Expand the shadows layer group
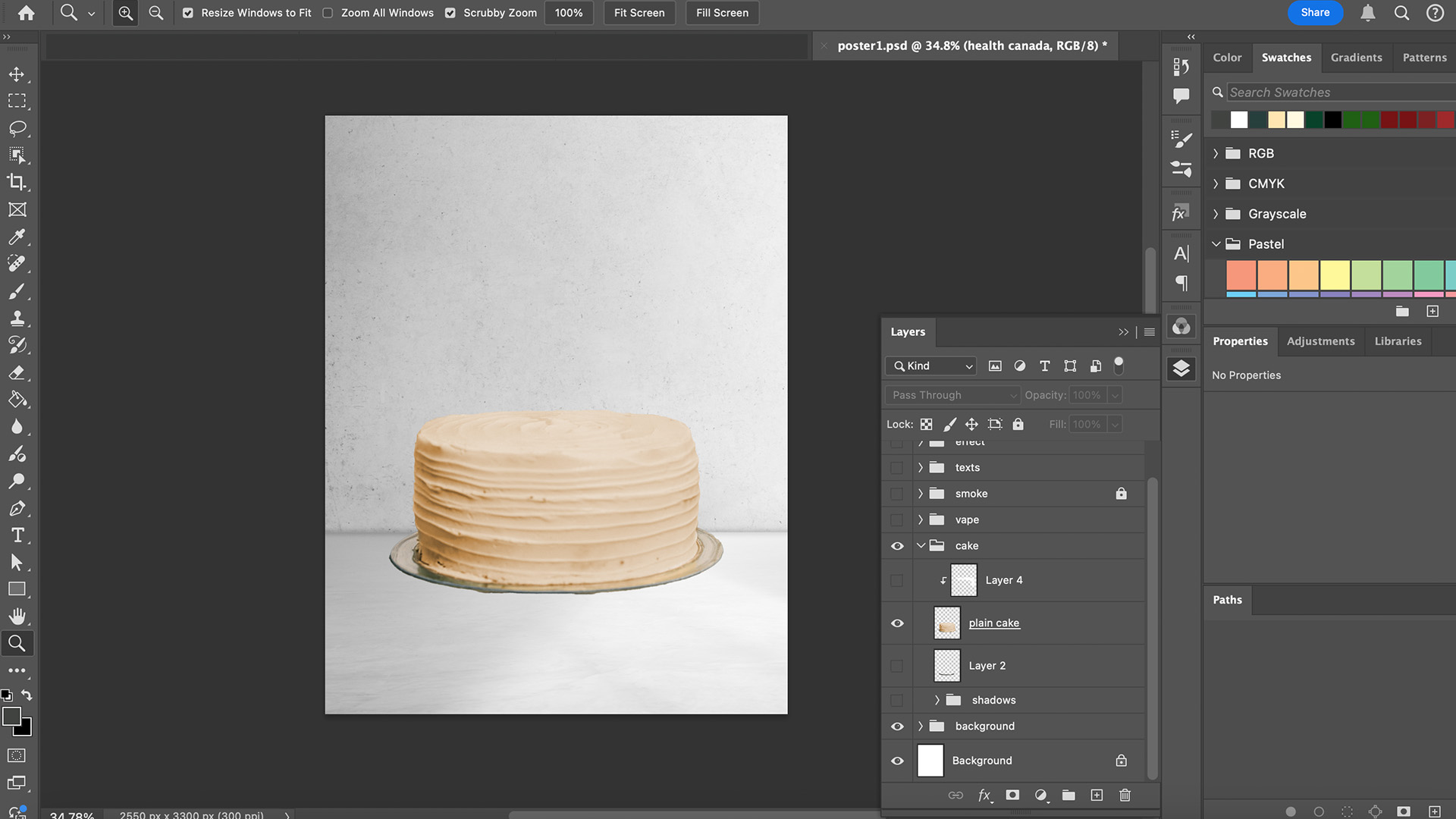This screenshot has width=1456, height=819. coord(937,700)
